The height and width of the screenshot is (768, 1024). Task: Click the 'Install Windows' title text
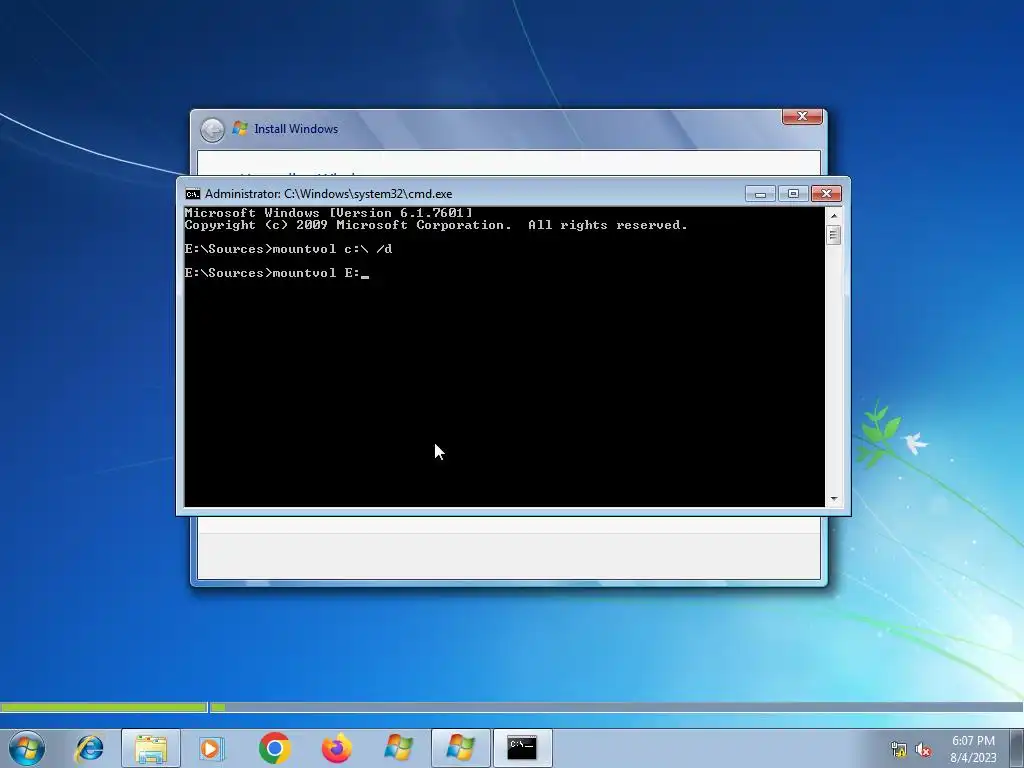pyautogui.click(x=296, y=129)
